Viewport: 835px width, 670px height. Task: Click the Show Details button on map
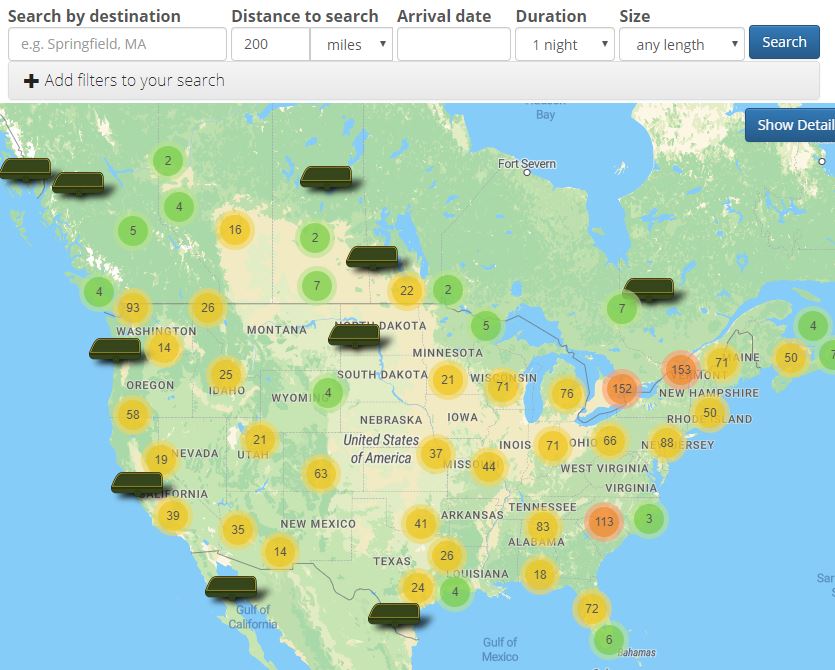point(790,125)
